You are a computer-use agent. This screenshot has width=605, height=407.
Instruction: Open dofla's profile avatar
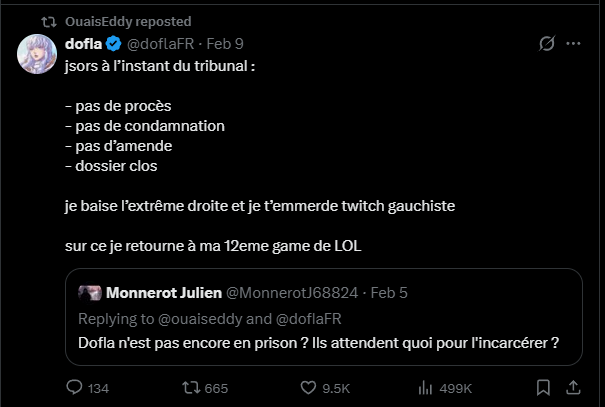[x=36, y=53]
